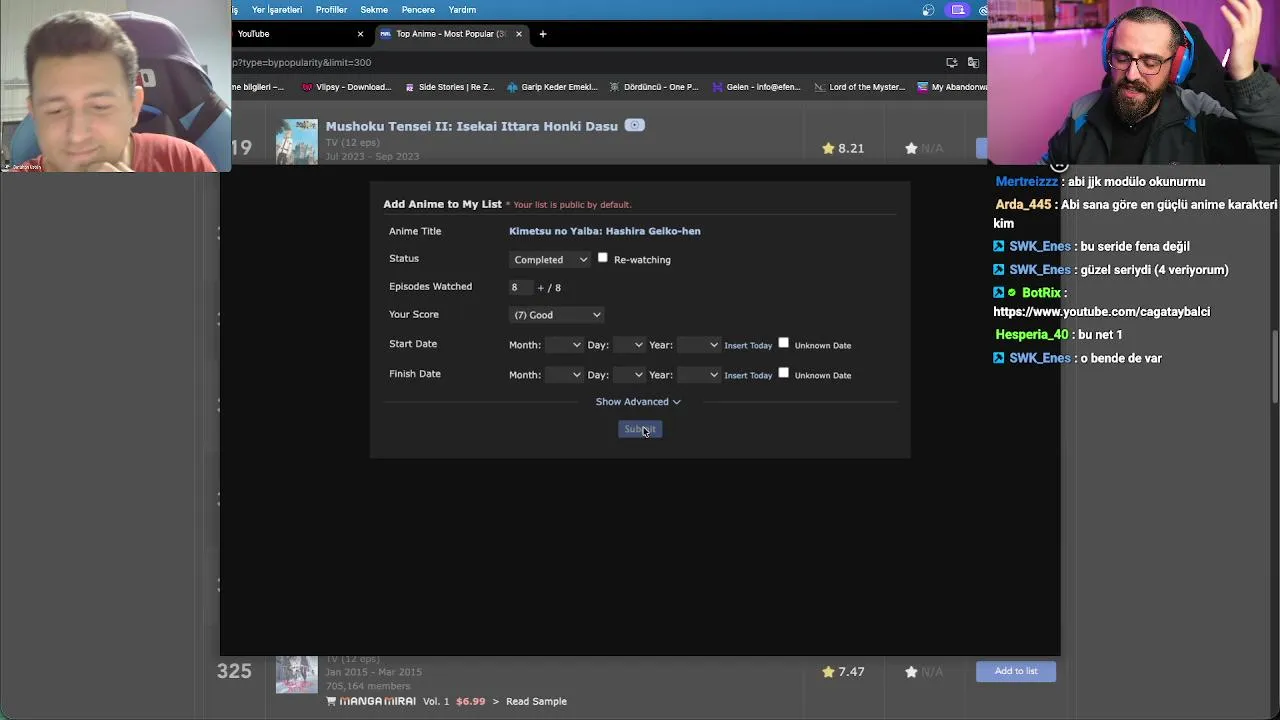Click BotRix username in chat

1041,293
